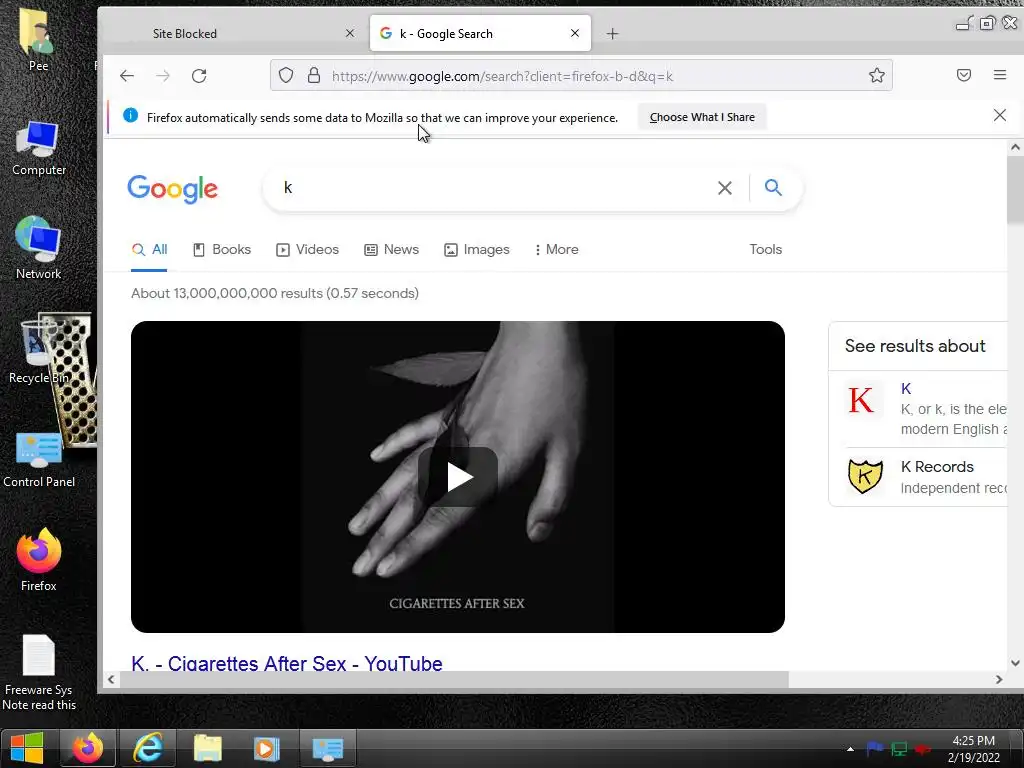The width and height of the screenshot is (1024, 768).
Task: Open File Explorer from taskbar
Action: (208, 748)
